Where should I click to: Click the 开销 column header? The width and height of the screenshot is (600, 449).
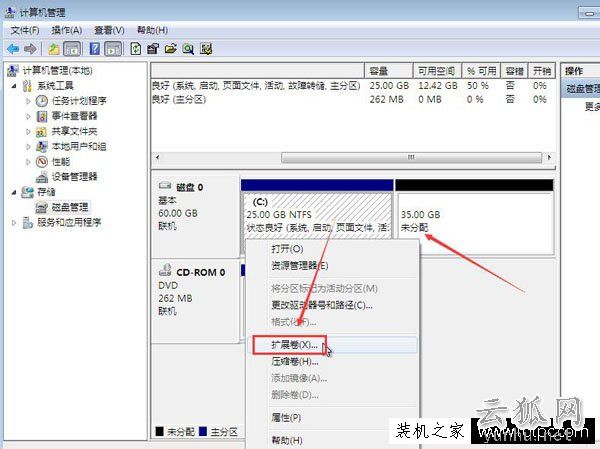point(542,71)
